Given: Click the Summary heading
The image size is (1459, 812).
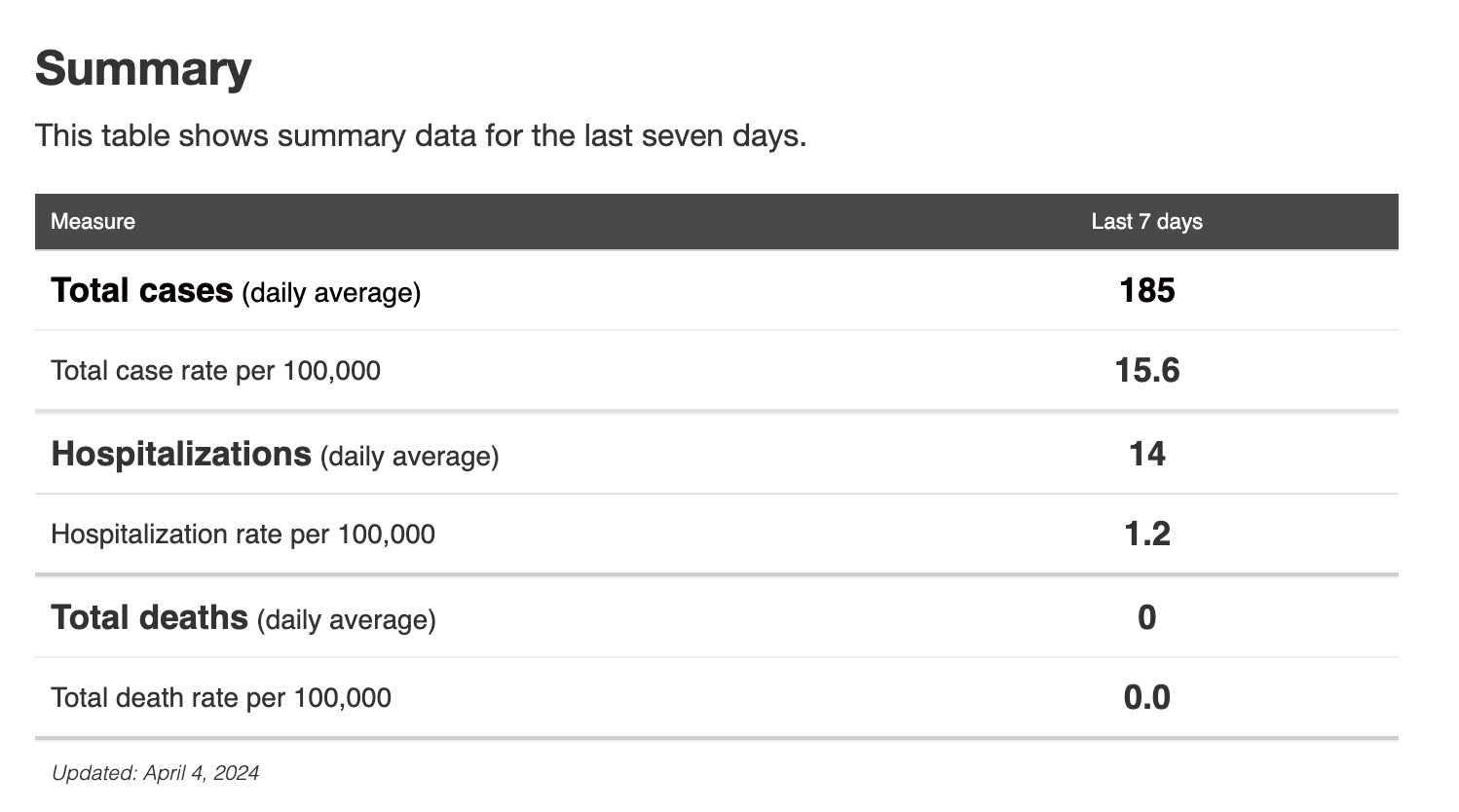Looking at the screenshot, I should (x=143, y=69).
